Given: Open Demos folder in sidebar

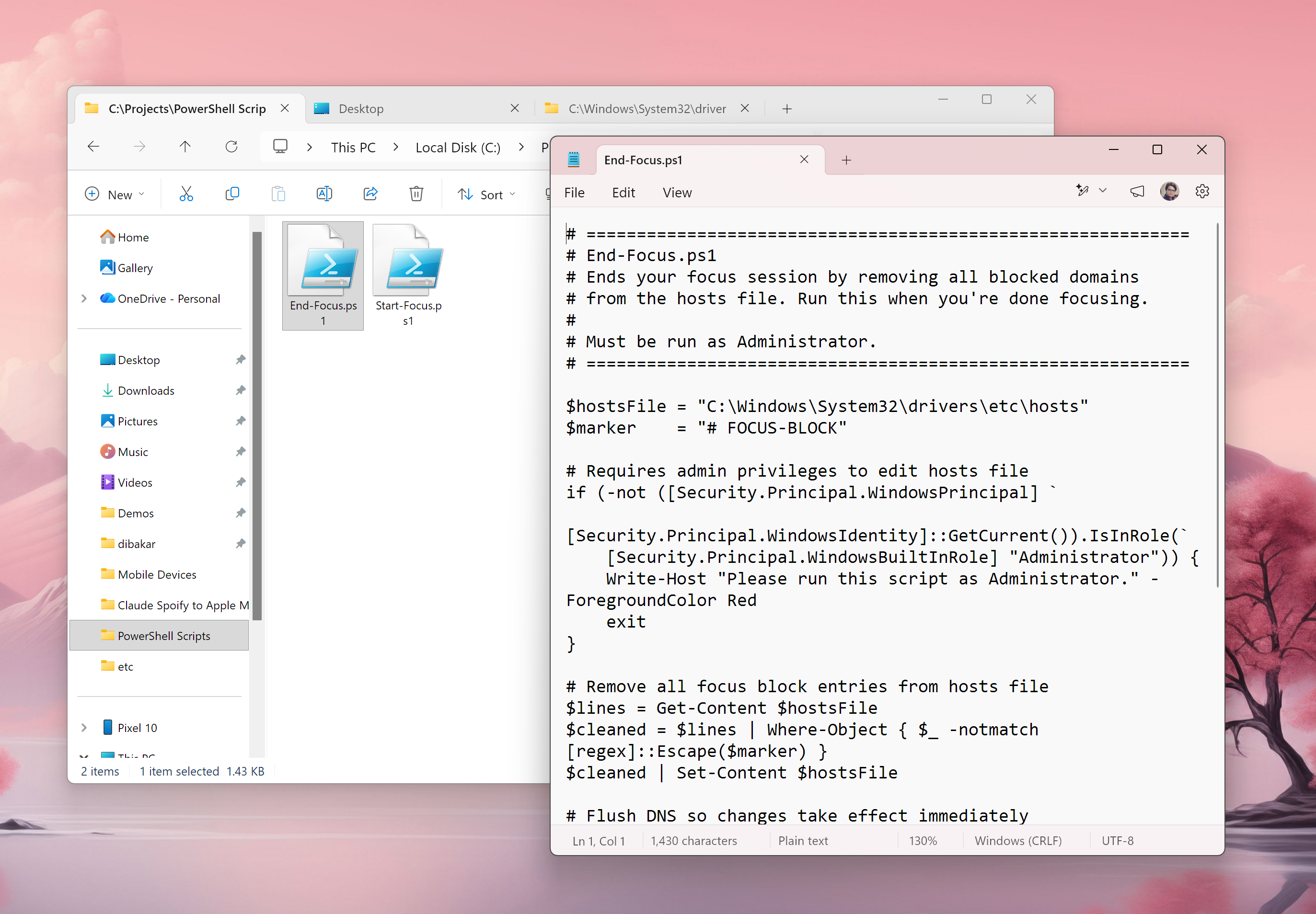Looking at the screenshot, I should (x=136, y=513).
